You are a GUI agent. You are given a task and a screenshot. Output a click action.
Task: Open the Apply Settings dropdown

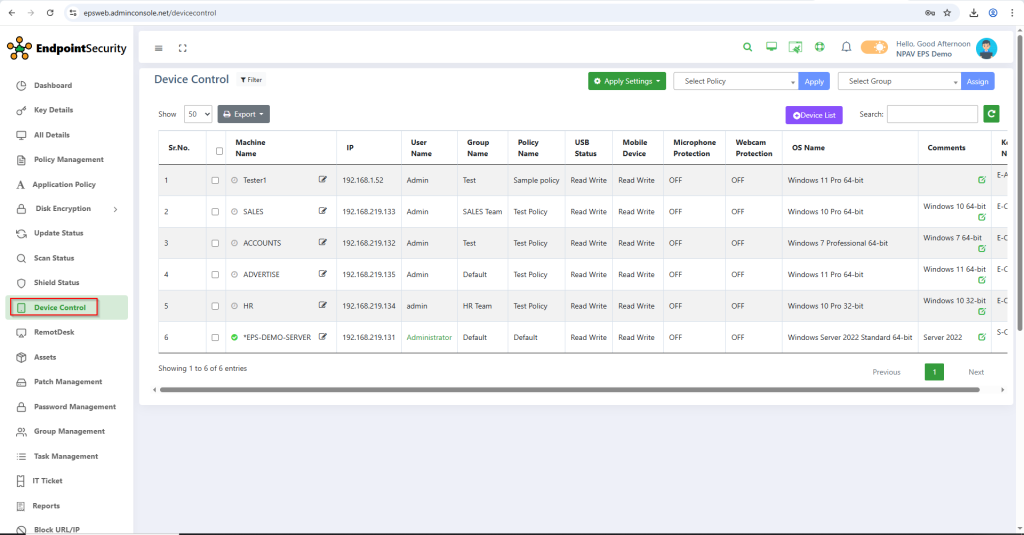click(627, 81)
